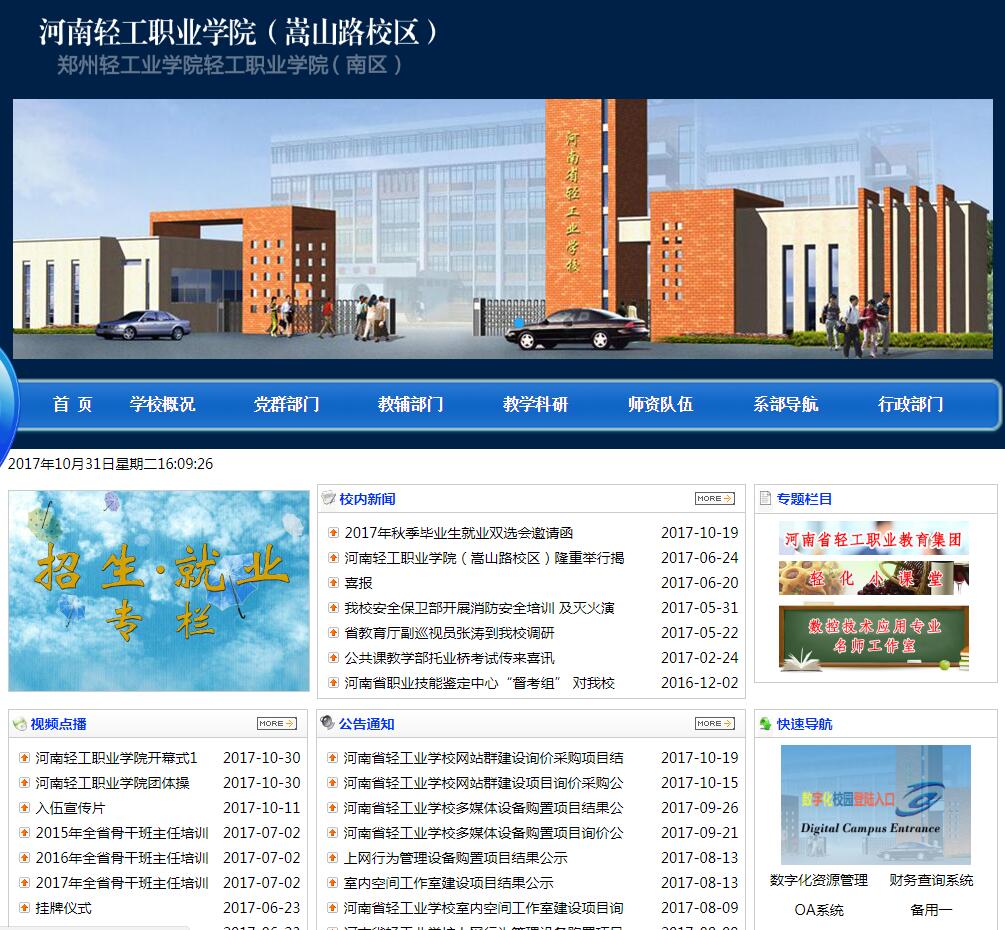Click bullet icon beside 上网行为管理设备购置项目结果公示
The image size is (1005, 930).
point(332,858)
